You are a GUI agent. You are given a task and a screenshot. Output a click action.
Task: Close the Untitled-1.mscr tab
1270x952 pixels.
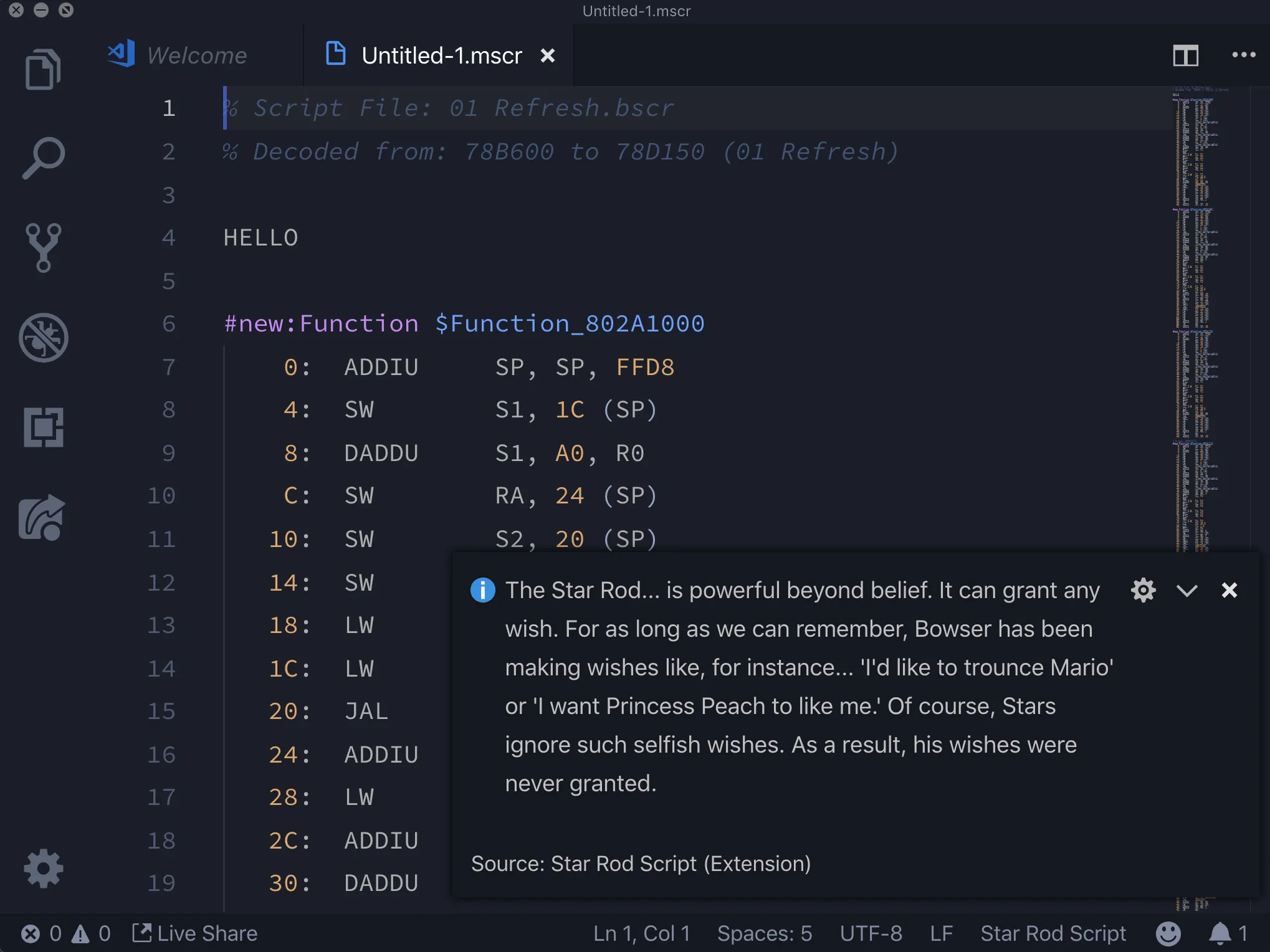[x=547, y=56]
